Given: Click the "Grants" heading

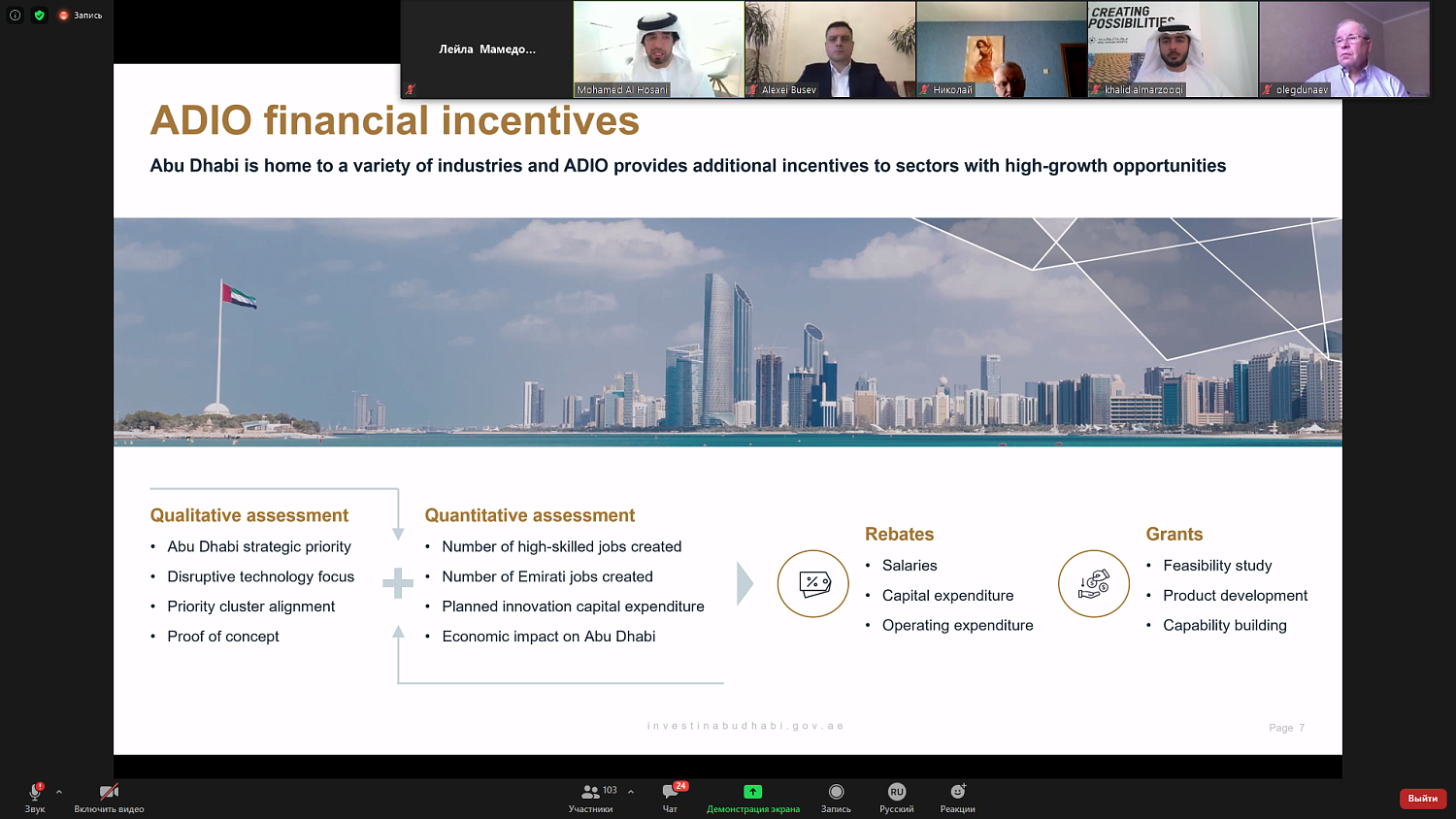Looking at the screenshot, I should pyautogui.click(x=1174, y=534).
